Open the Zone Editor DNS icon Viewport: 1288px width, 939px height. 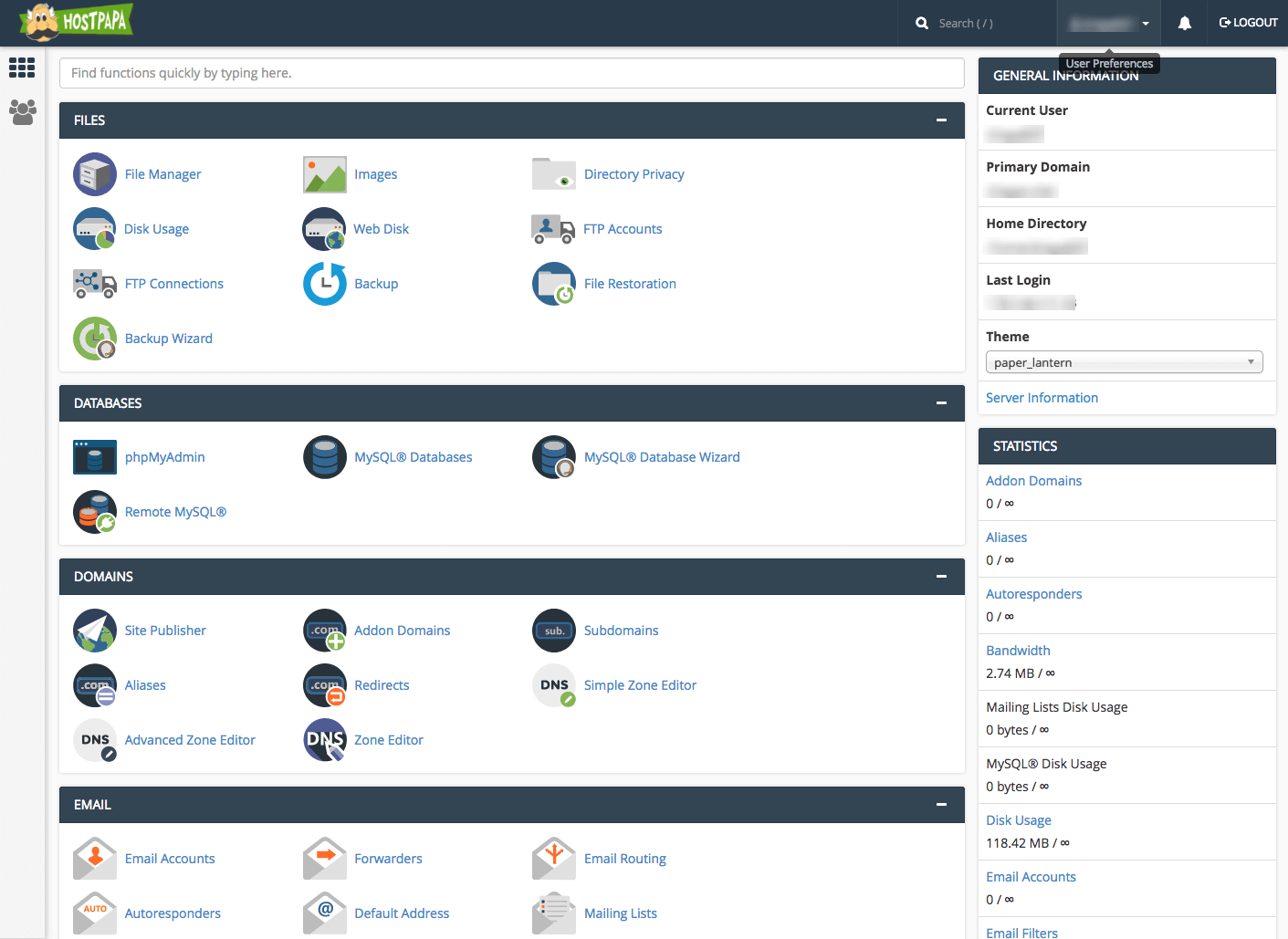pyautogui.click(x=324, y=740)
